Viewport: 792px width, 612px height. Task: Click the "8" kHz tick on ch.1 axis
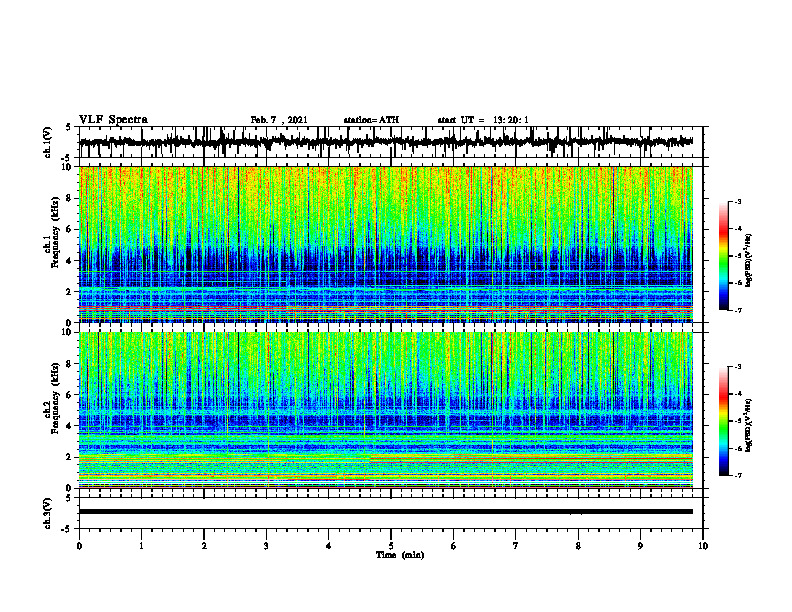point(70,198)
